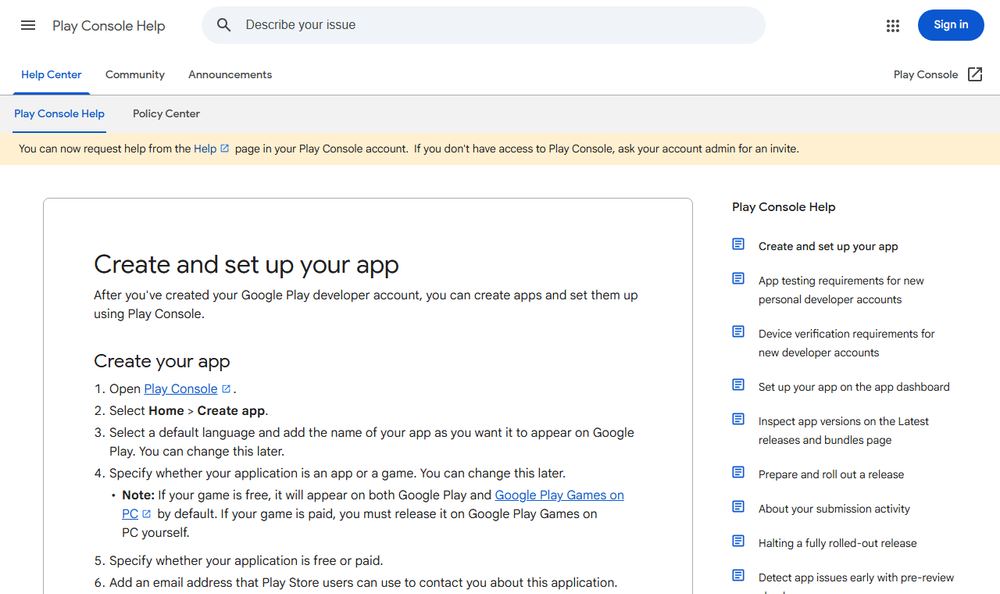Switch to the Community tab

click(135, 75)
